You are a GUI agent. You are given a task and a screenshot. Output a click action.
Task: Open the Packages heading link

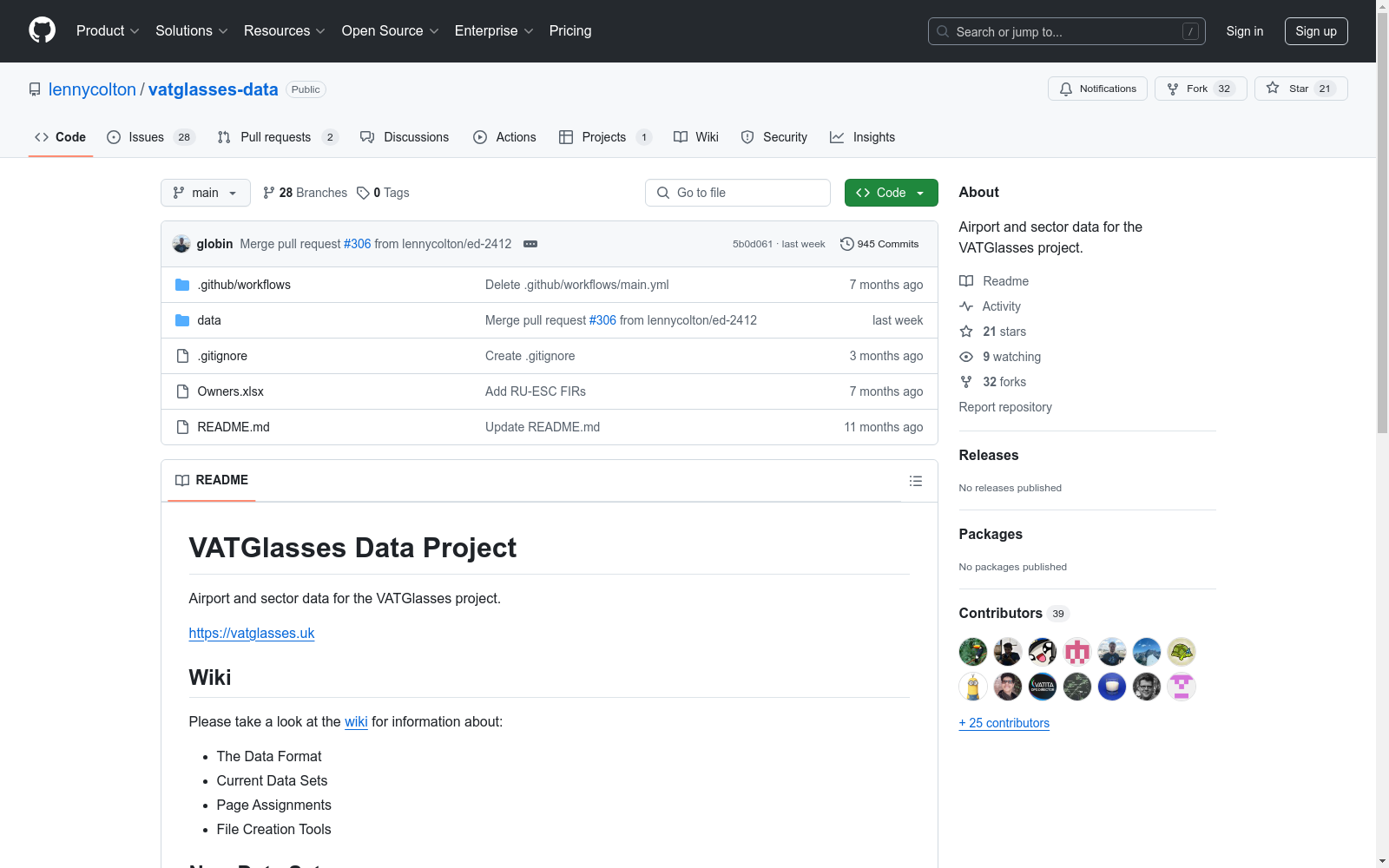(991, 534)
